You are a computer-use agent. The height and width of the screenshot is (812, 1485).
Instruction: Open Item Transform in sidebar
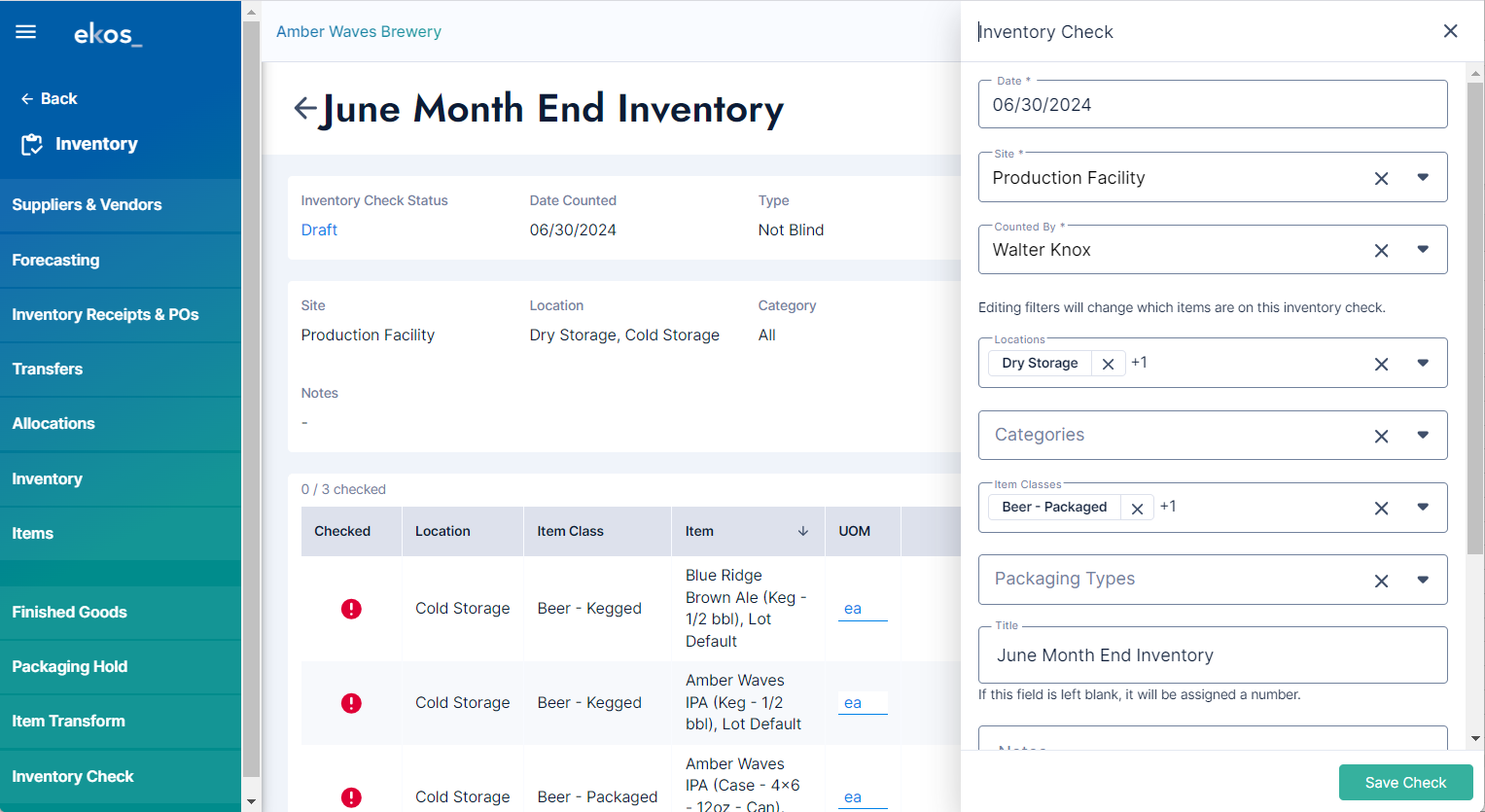pos(121,721)
